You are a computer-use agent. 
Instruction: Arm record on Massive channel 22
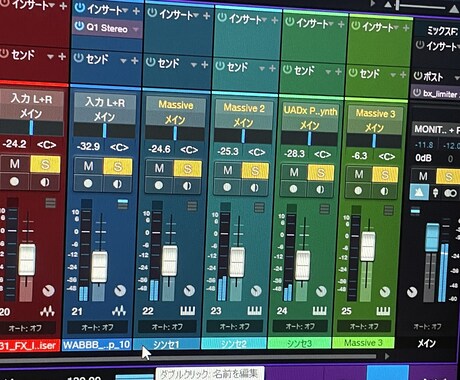[159, 185]
